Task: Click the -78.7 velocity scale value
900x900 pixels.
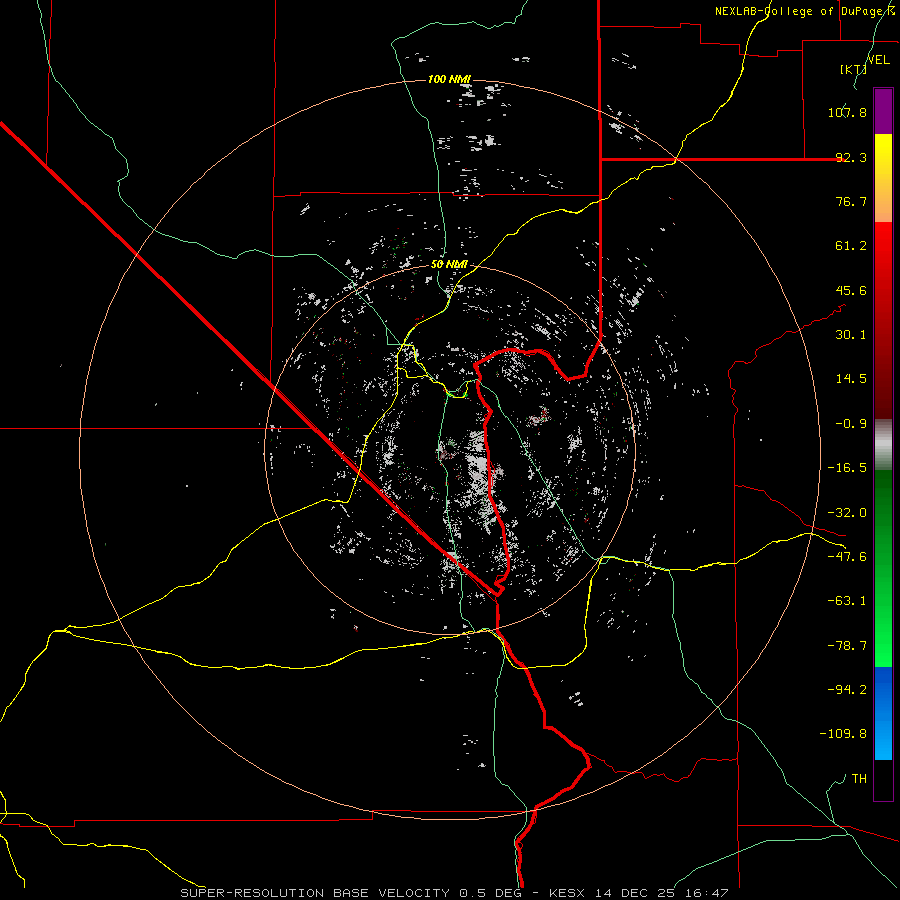Action: [x=847, y=646]
